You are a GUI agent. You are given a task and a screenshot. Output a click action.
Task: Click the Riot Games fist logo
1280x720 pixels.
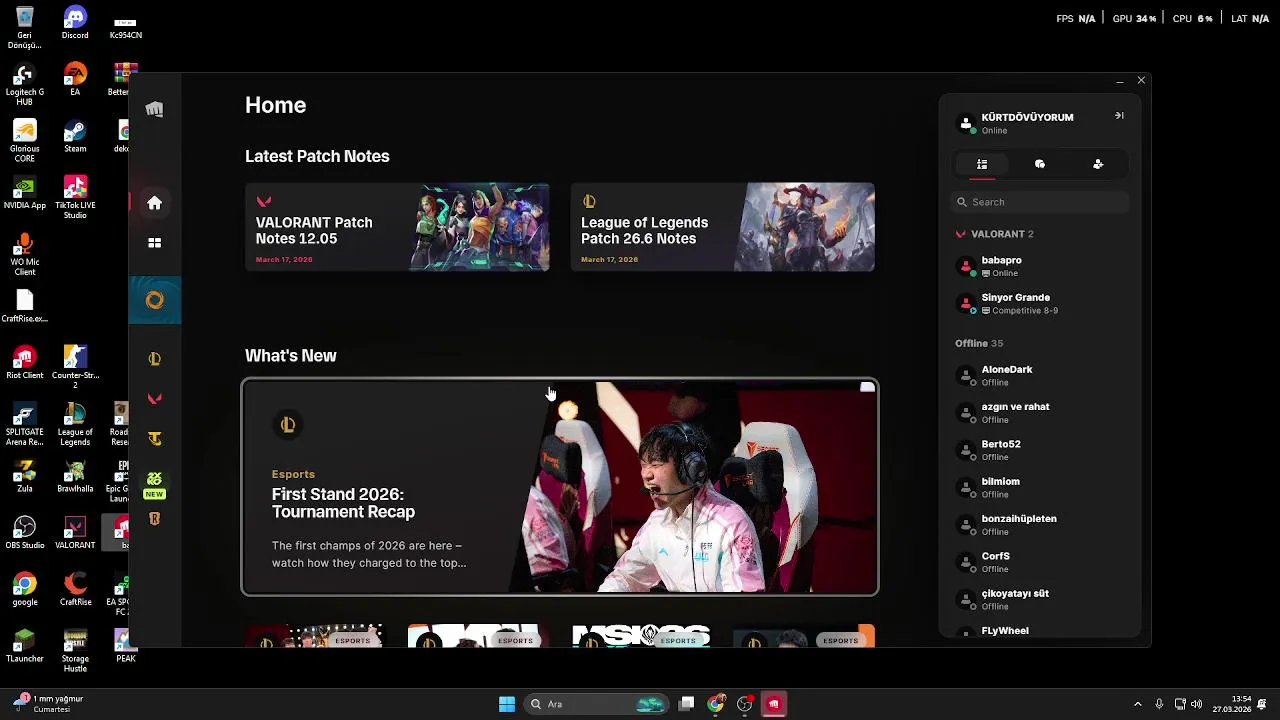coord(154,109)
